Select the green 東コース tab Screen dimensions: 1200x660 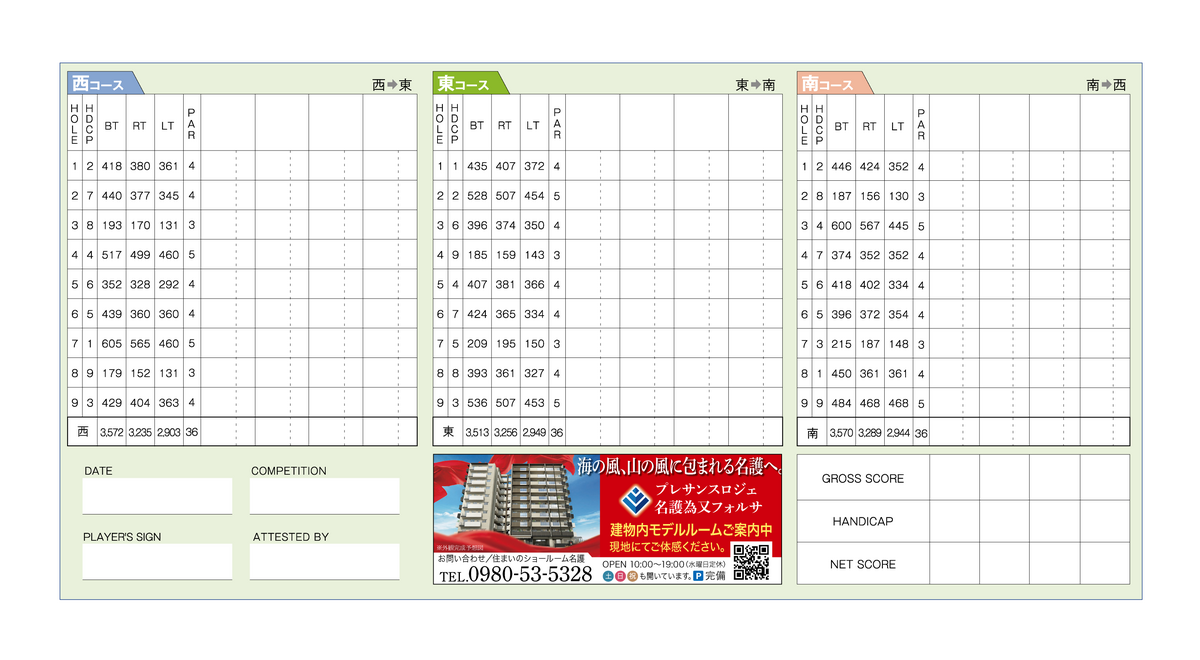[469, 84]
